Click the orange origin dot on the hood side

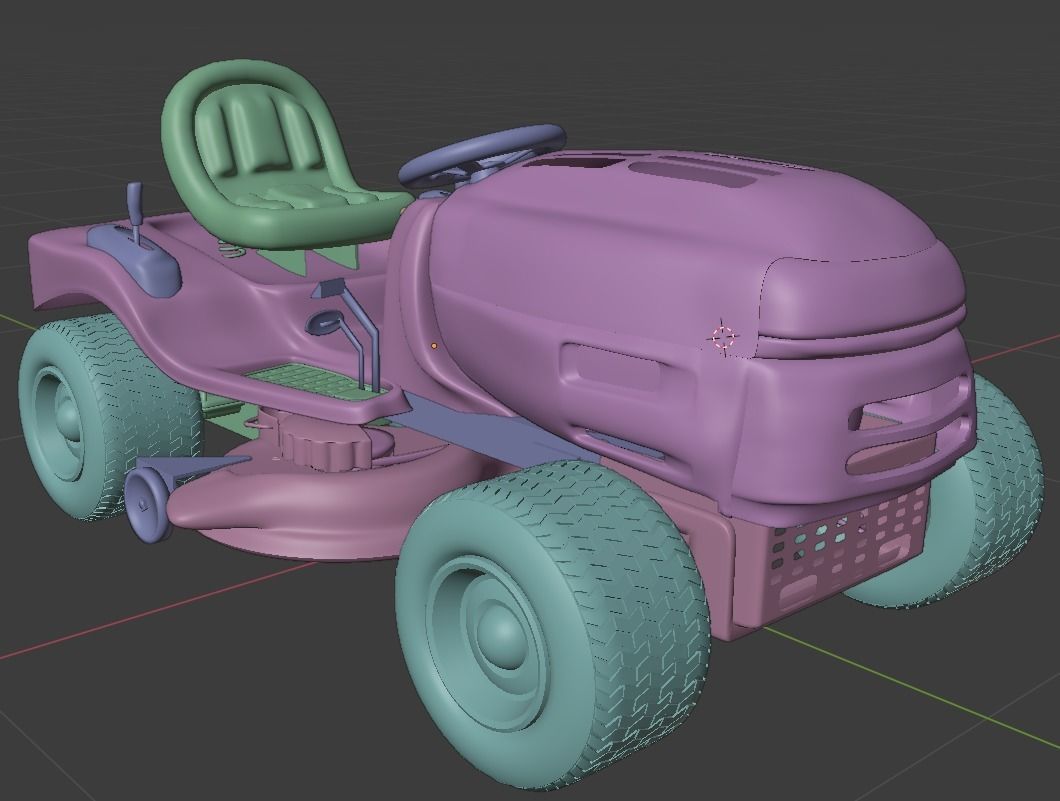tap(434, 346)
